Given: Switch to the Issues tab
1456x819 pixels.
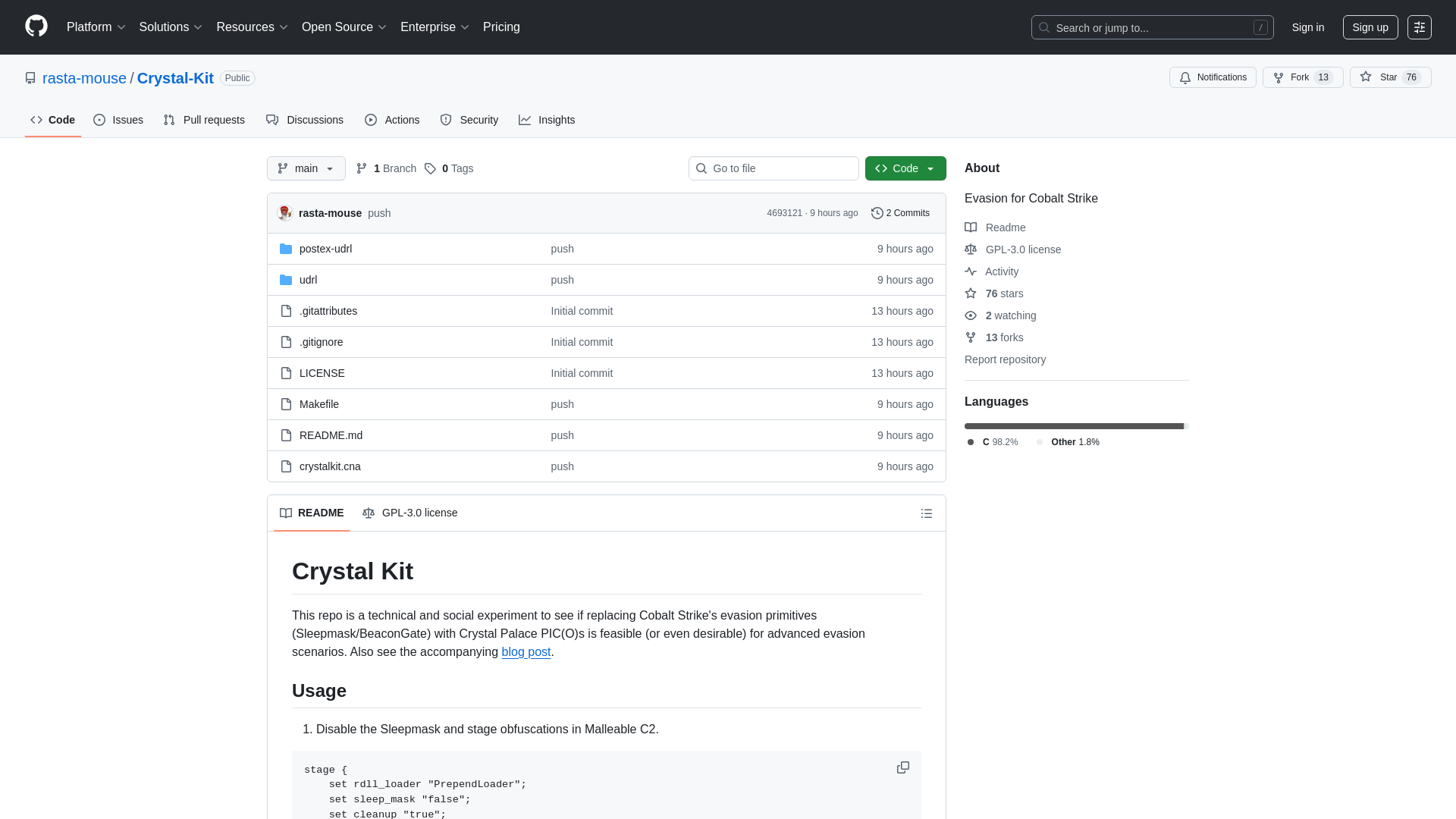Looking at the screenshot, I should (118, 120).
